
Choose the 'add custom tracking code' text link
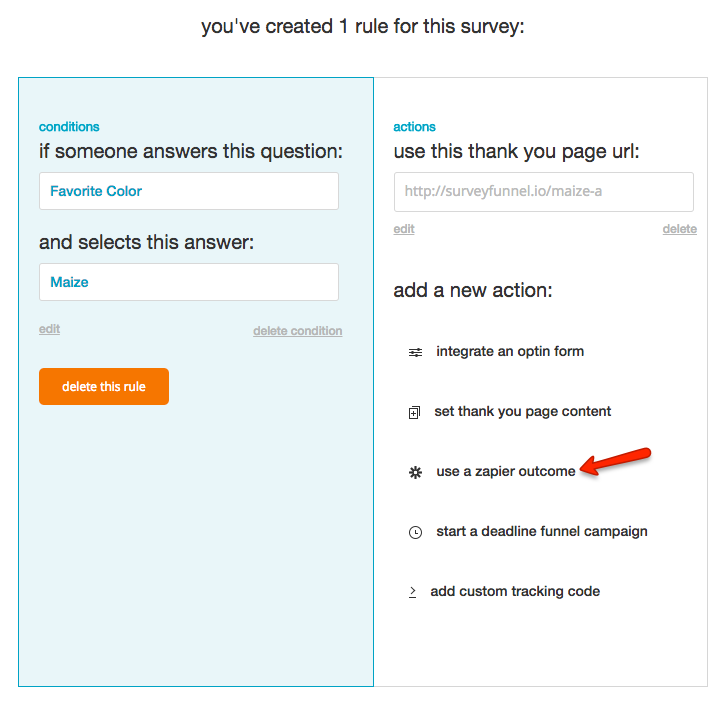coord(515,591)
